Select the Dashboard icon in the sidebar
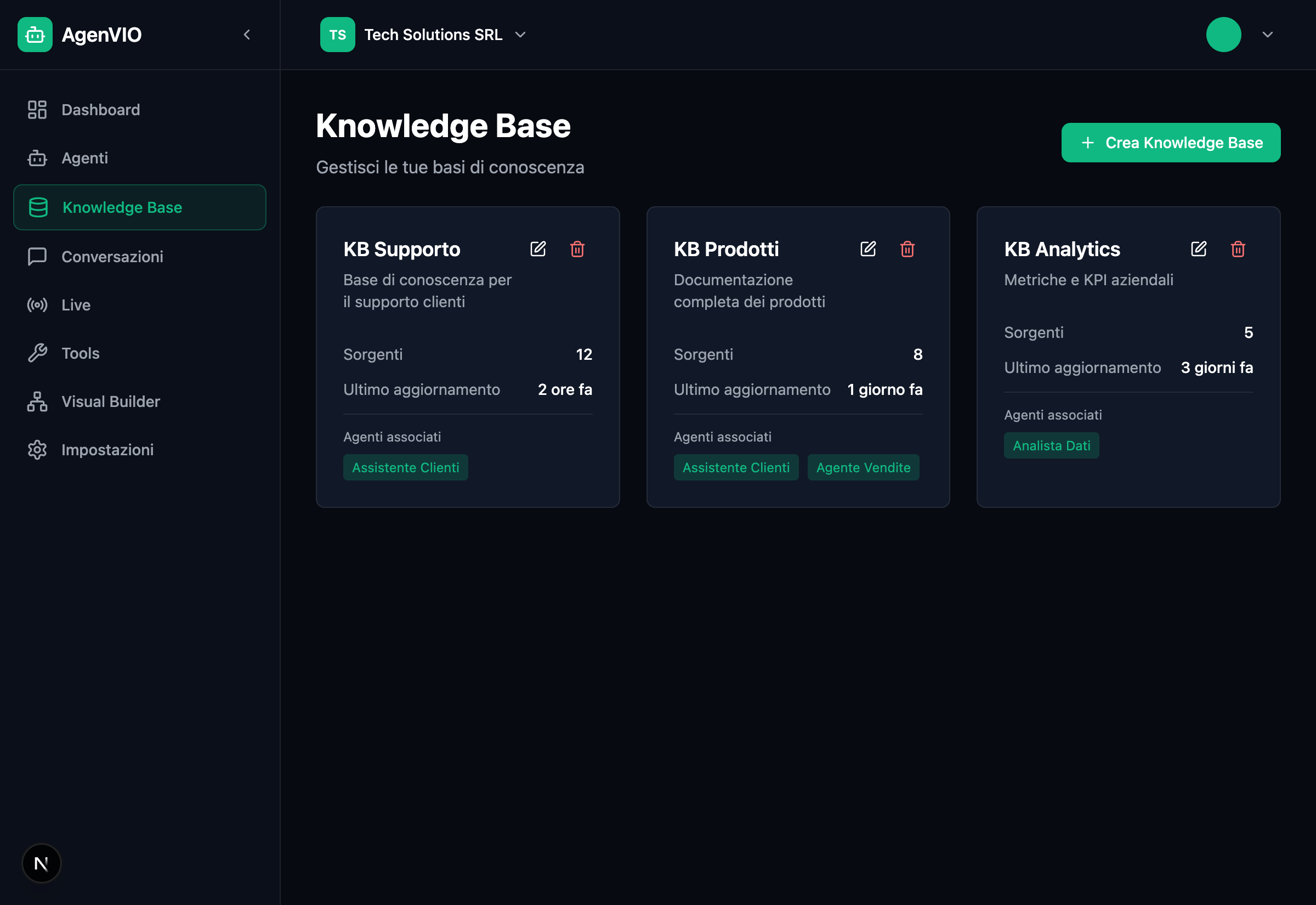 click(37, 110)
